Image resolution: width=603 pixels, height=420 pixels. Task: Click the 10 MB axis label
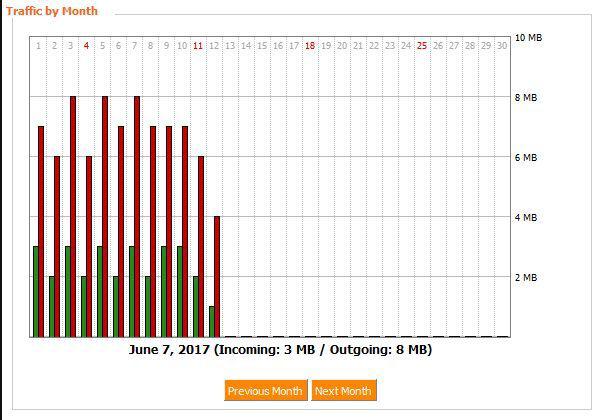point(528,38)
